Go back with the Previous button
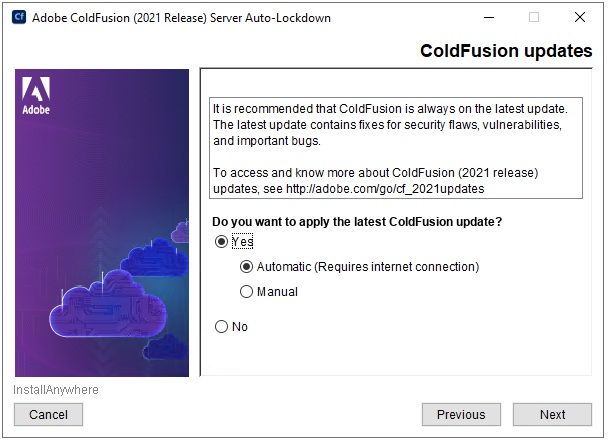 coord(461,415)
